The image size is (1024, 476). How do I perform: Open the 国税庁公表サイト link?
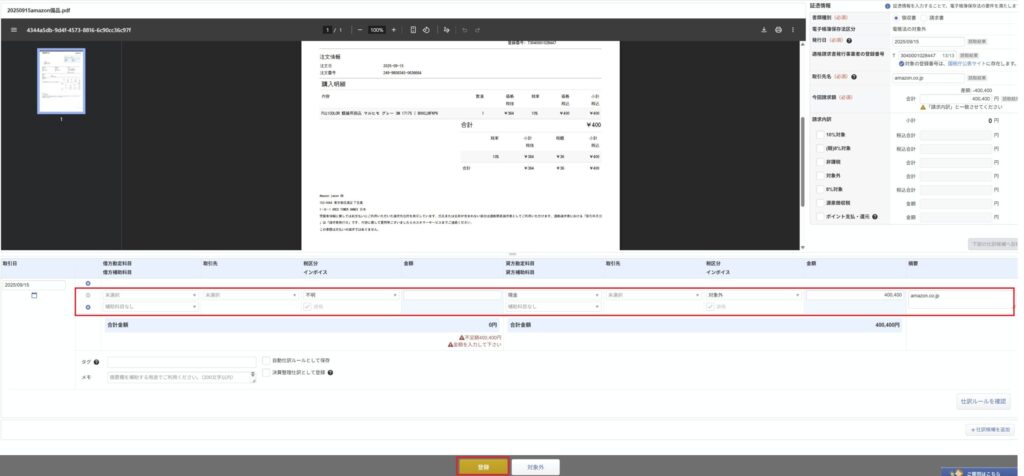click(x=956, y=63)
